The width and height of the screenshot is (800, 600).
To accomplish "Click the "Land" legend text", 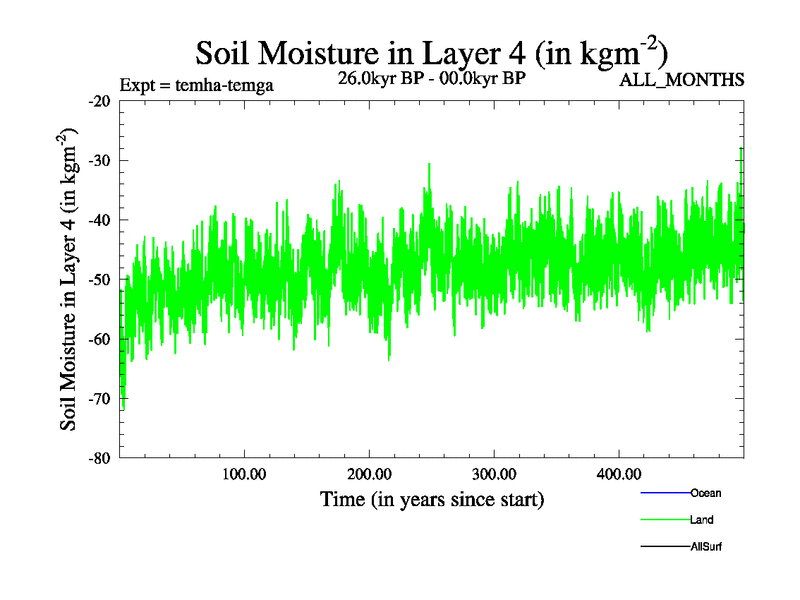I will click(x=701, y=520).
